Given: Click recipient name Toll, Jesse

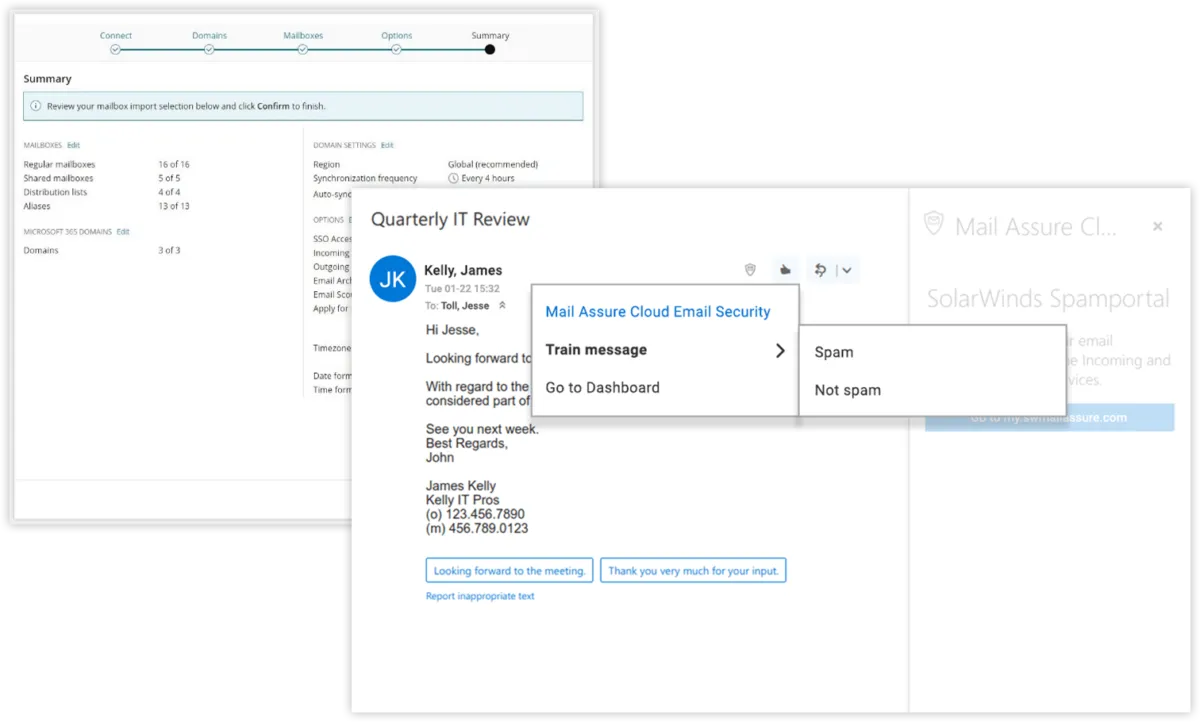Looking at the screenshot, I should coord(465,306).
